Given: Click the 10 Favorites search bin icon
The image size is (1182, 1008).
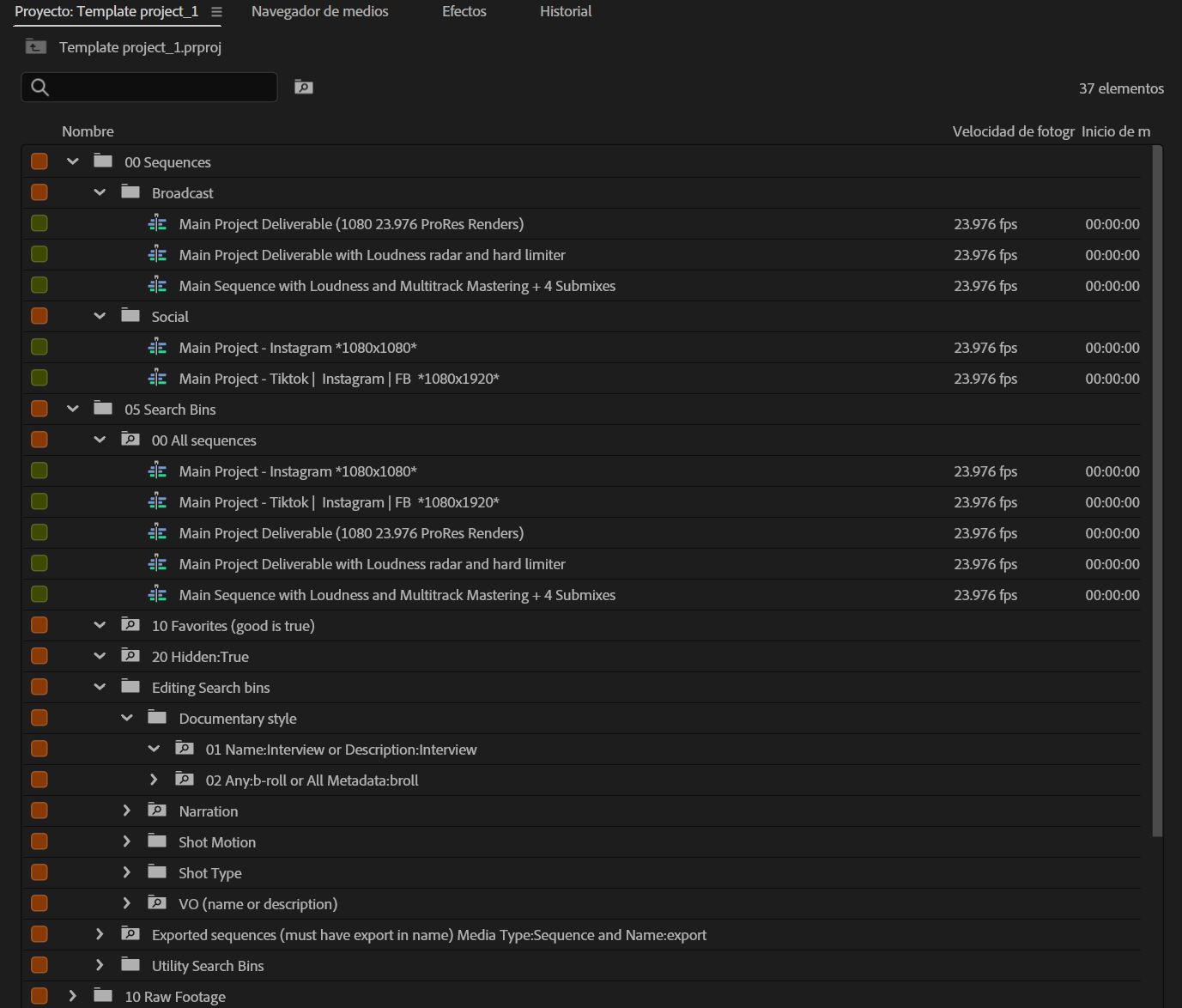Looking at the screenshot, I should (x=130, y=624).
